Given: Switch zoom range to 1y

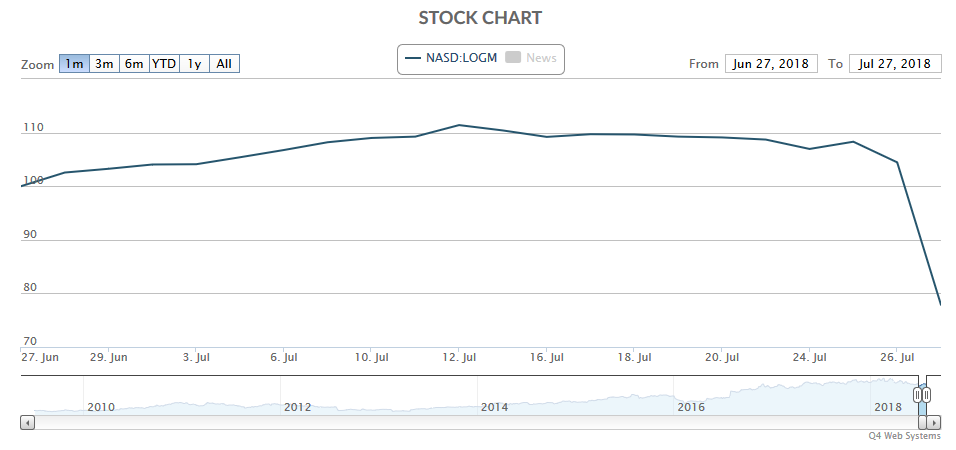Looking at the screenshot, I should 194,63.
